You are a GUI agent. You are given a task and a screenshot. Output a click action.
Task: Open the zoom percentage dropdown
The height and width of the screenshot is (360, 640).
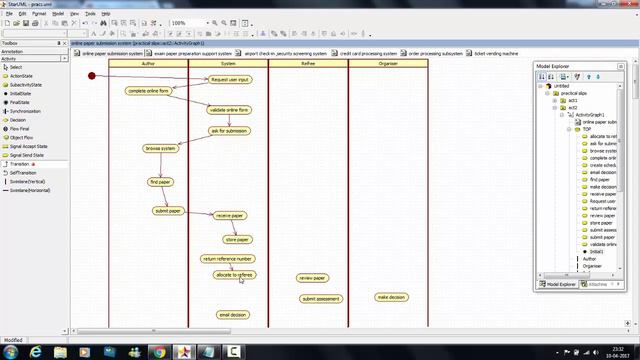[207, 23]
